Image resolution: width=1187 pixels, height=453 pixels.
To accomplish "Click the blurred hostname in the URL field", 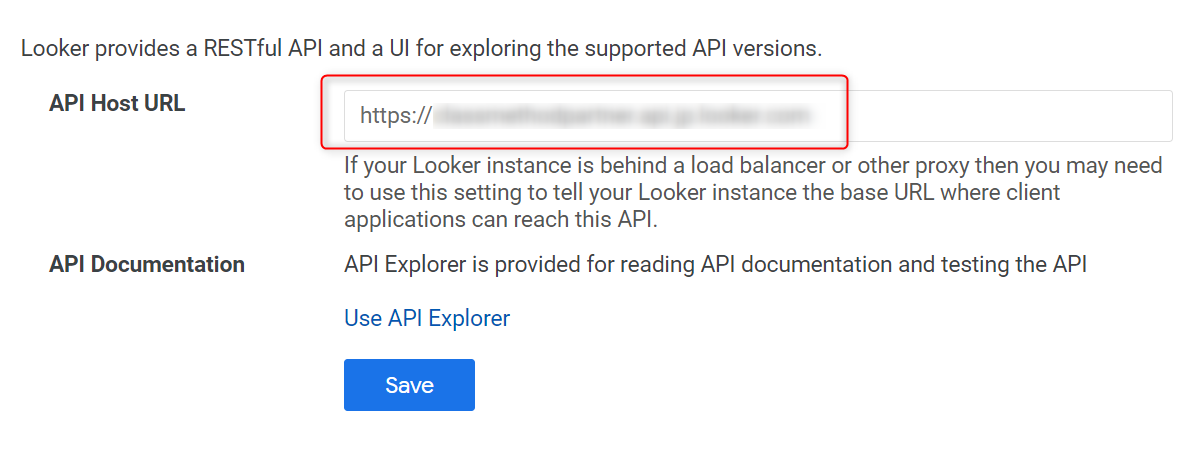I will point(622,116).
